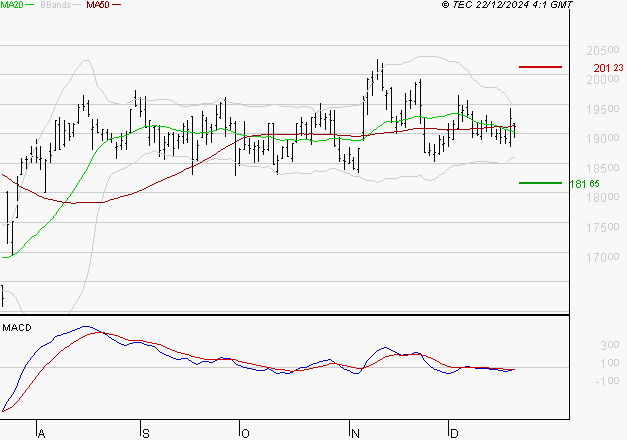Viewport: 627px width, 440px height.
Task: Toggle the MA60 legend entry
Action: [x=98, y=5]
